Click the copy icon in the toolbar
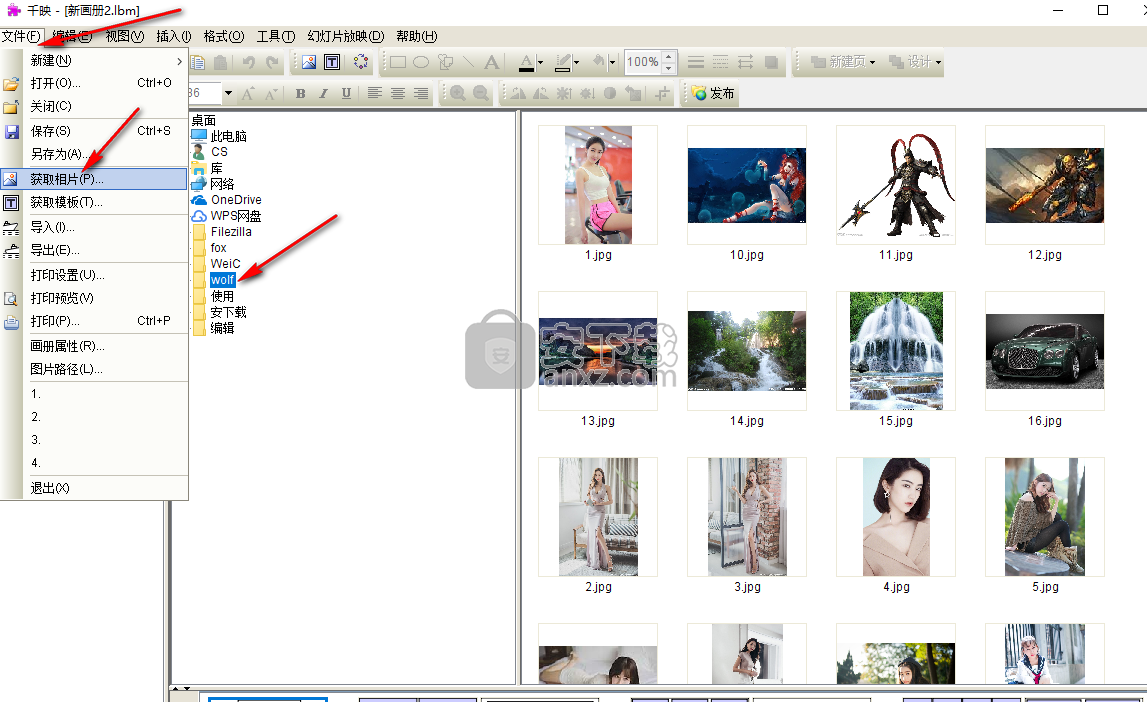The height and width of the screenshot is (702, 1147). point(198,62)
